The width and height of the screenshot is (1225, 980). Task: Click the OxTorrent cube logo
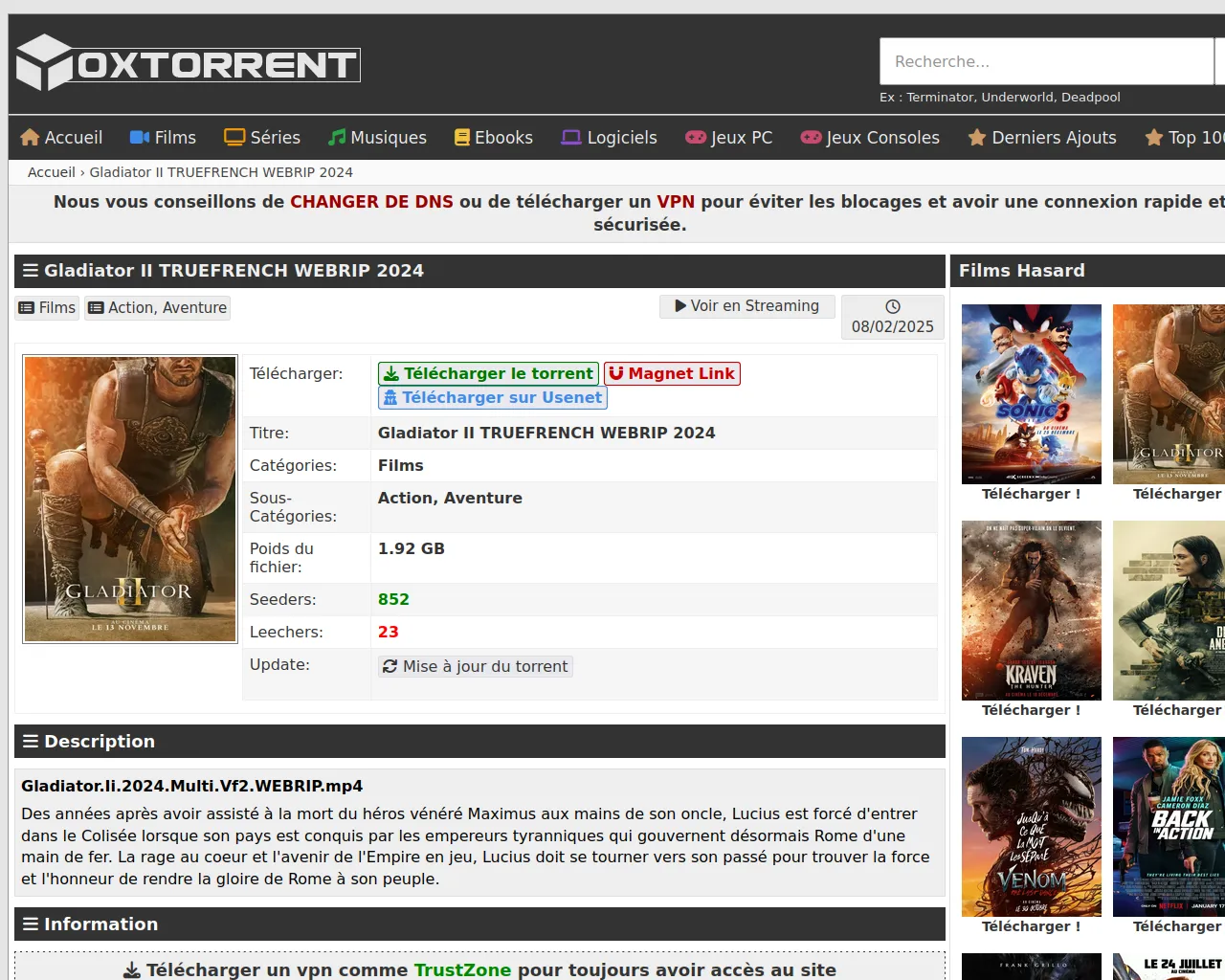click(44, 63)
